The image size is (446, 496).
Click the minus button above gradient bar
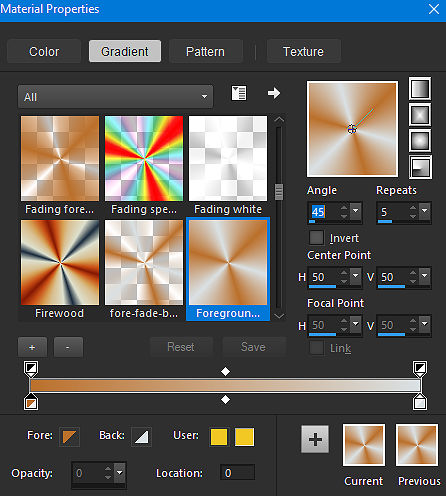(68, 347)
